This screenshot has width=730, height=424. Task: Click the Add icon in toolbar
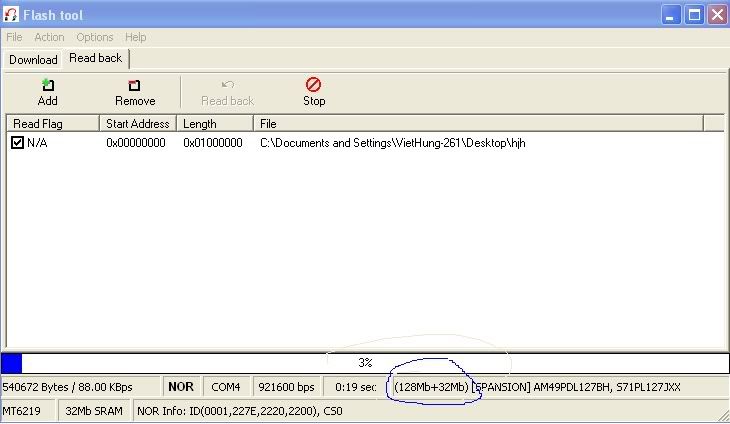(47, 86)
